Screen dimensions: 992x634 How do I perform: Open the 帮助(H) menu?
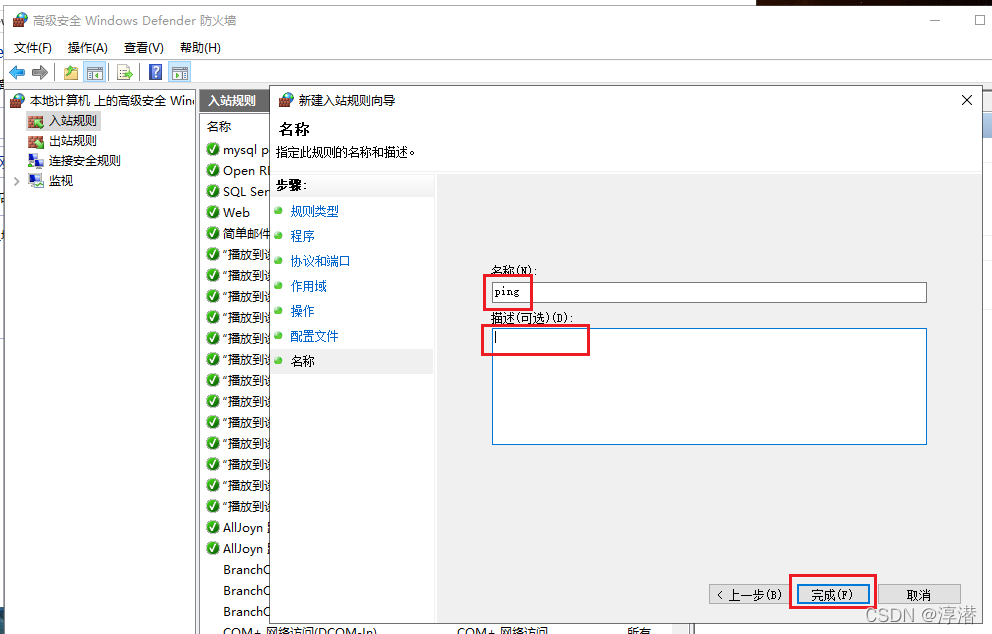[200, 48]
